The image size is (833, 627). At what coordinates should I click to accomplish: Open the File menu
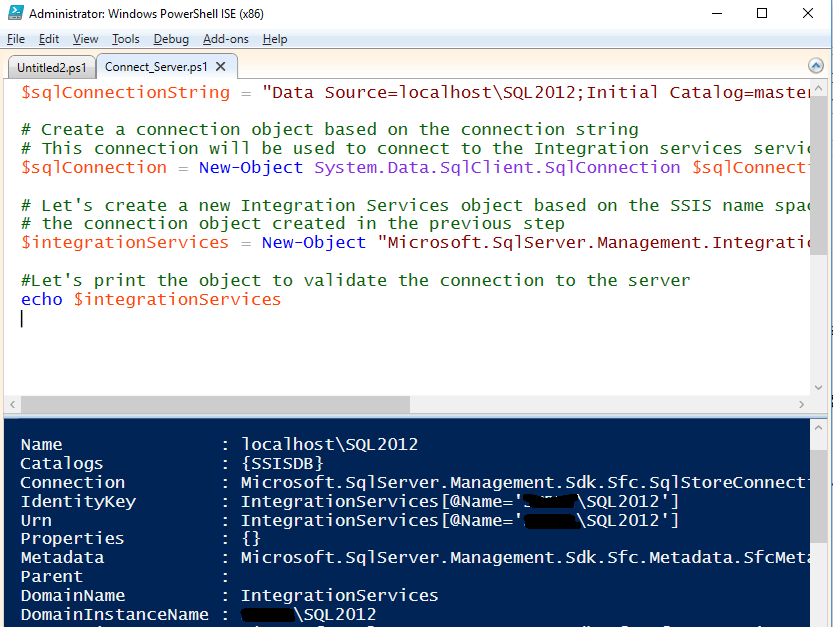click(16, 39)
